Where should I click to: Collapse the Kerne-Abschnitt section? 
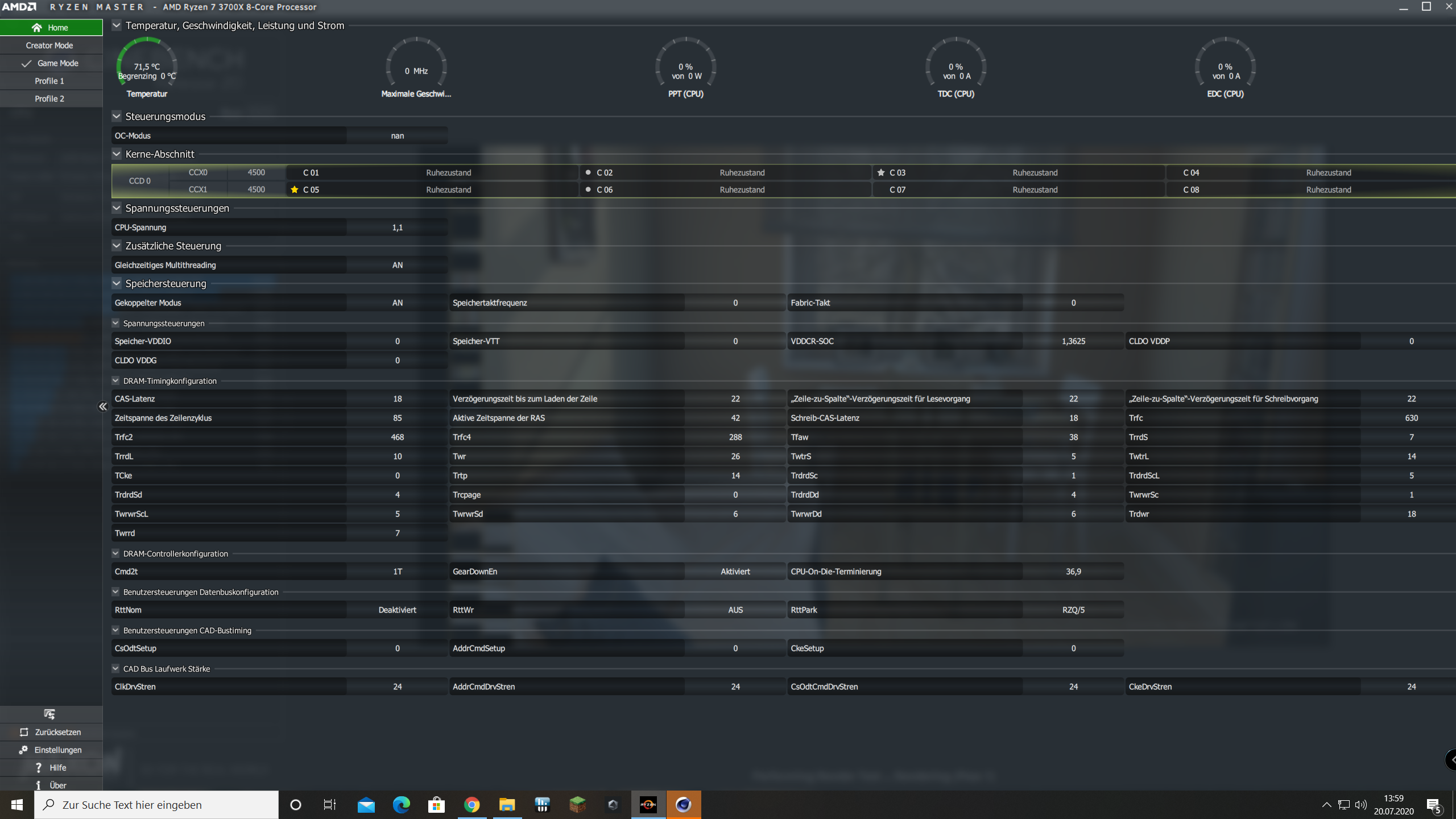pyautogui.click(x=117, y=154)
